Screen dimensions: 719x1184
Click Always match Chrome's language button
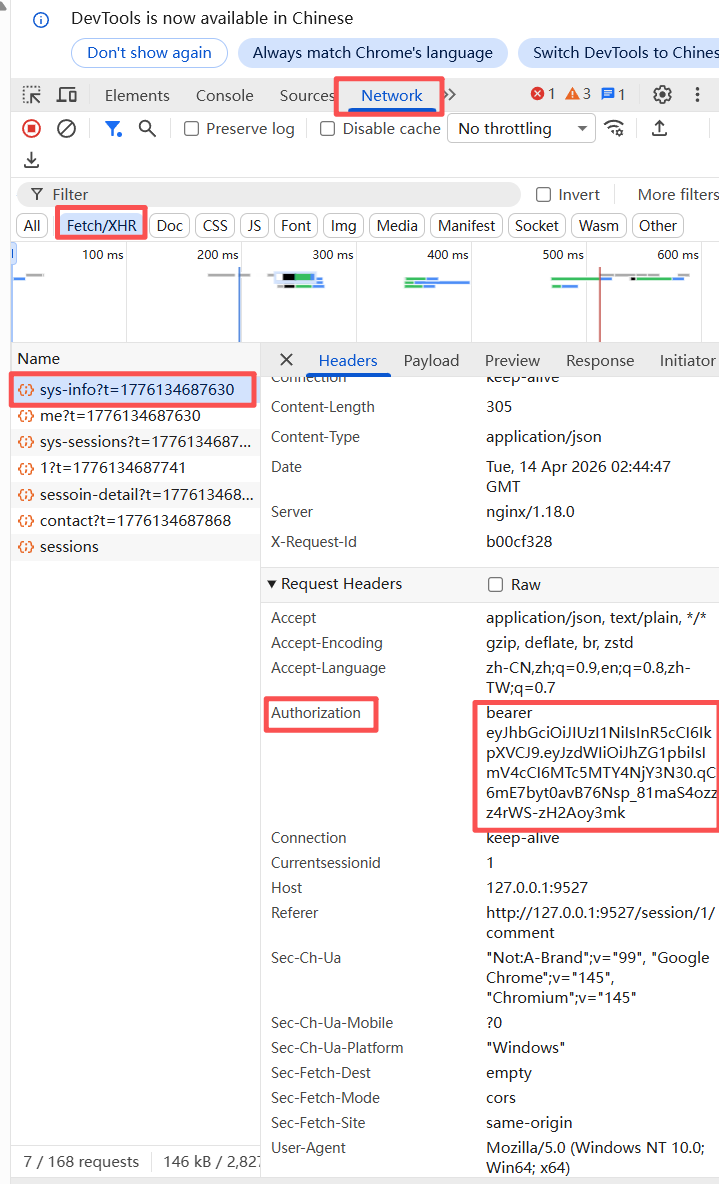click(372, 53)
